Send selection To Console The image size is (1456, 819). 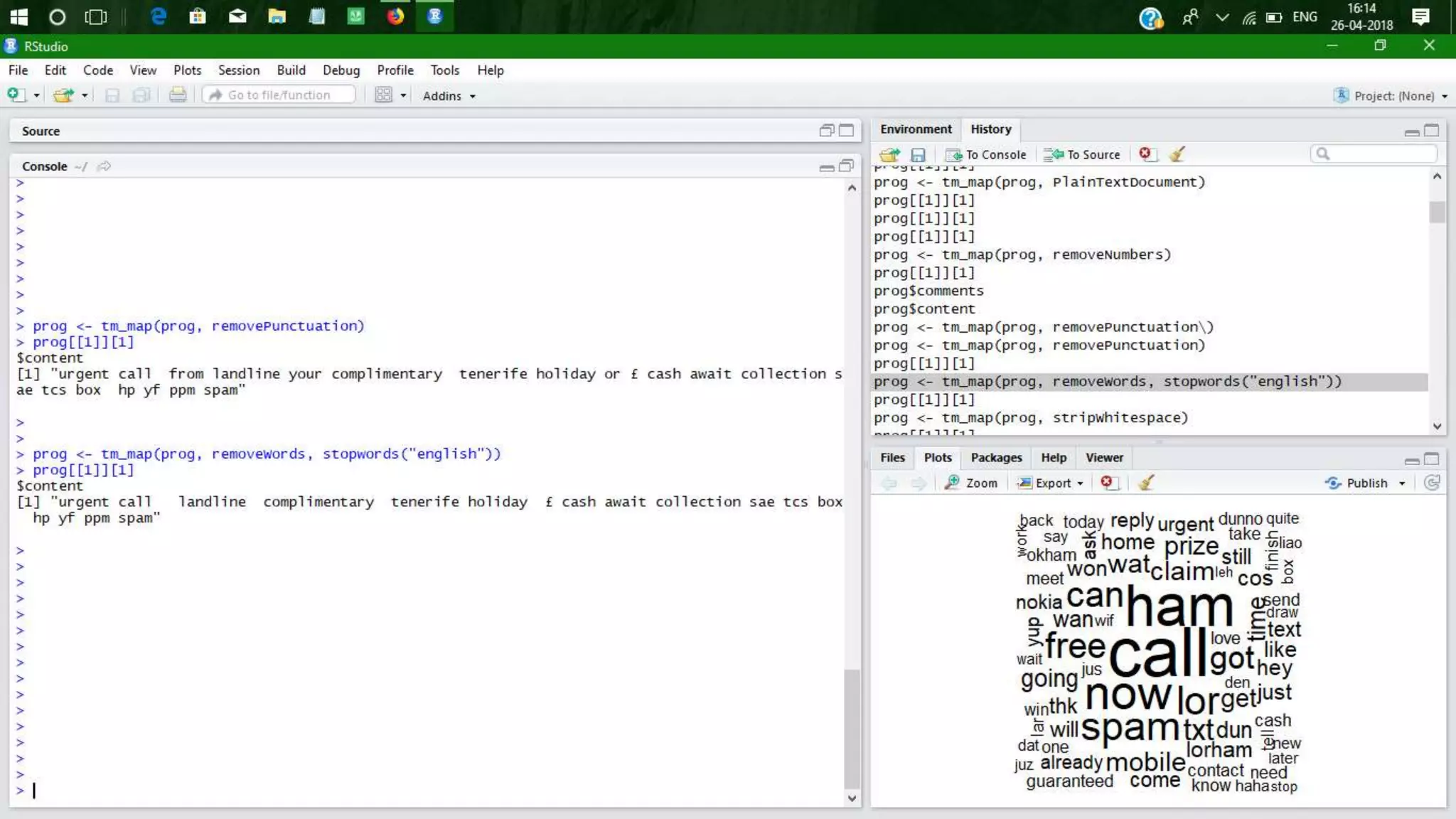(987, 154)
